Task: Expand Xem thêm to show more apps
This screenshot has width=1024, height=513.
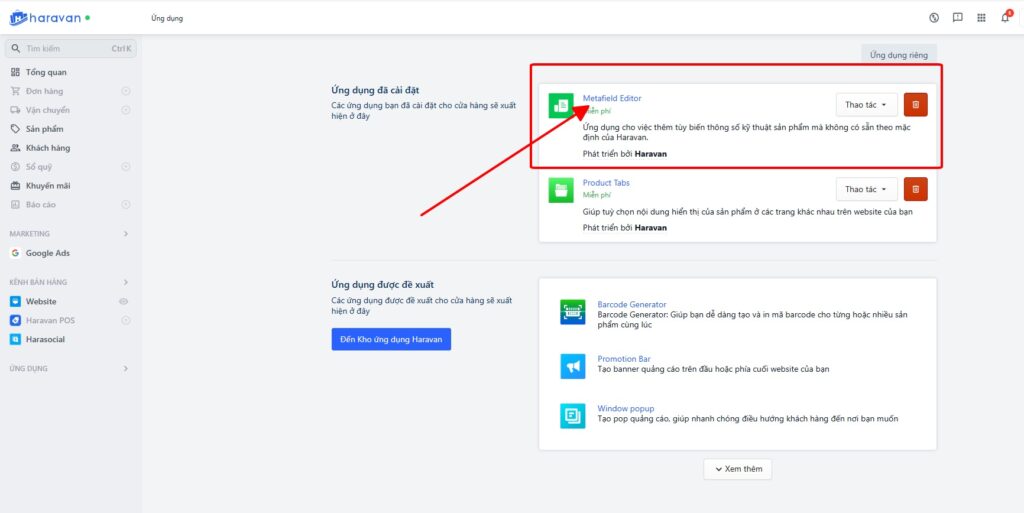Action: click(737, 469)
